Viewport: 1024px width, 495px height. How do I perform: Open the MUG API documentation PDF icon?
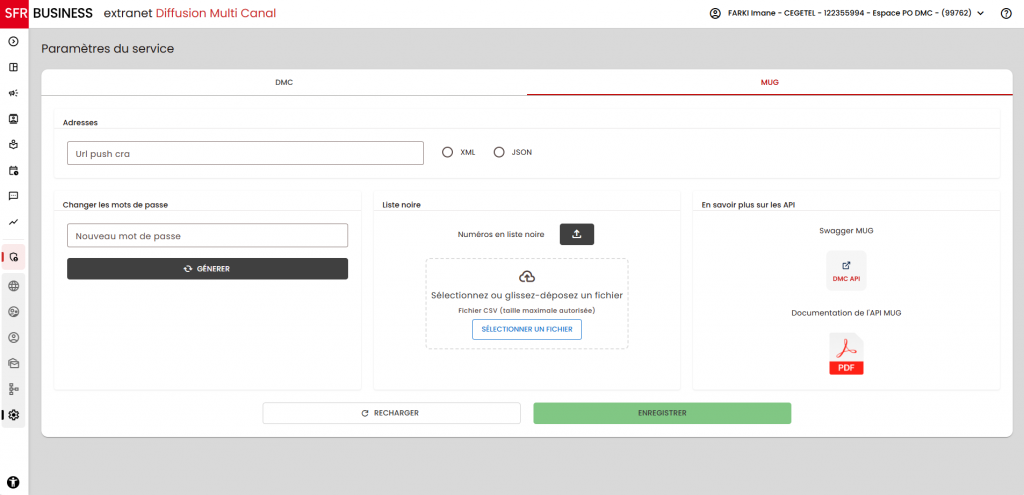click(x=846, y=354)
